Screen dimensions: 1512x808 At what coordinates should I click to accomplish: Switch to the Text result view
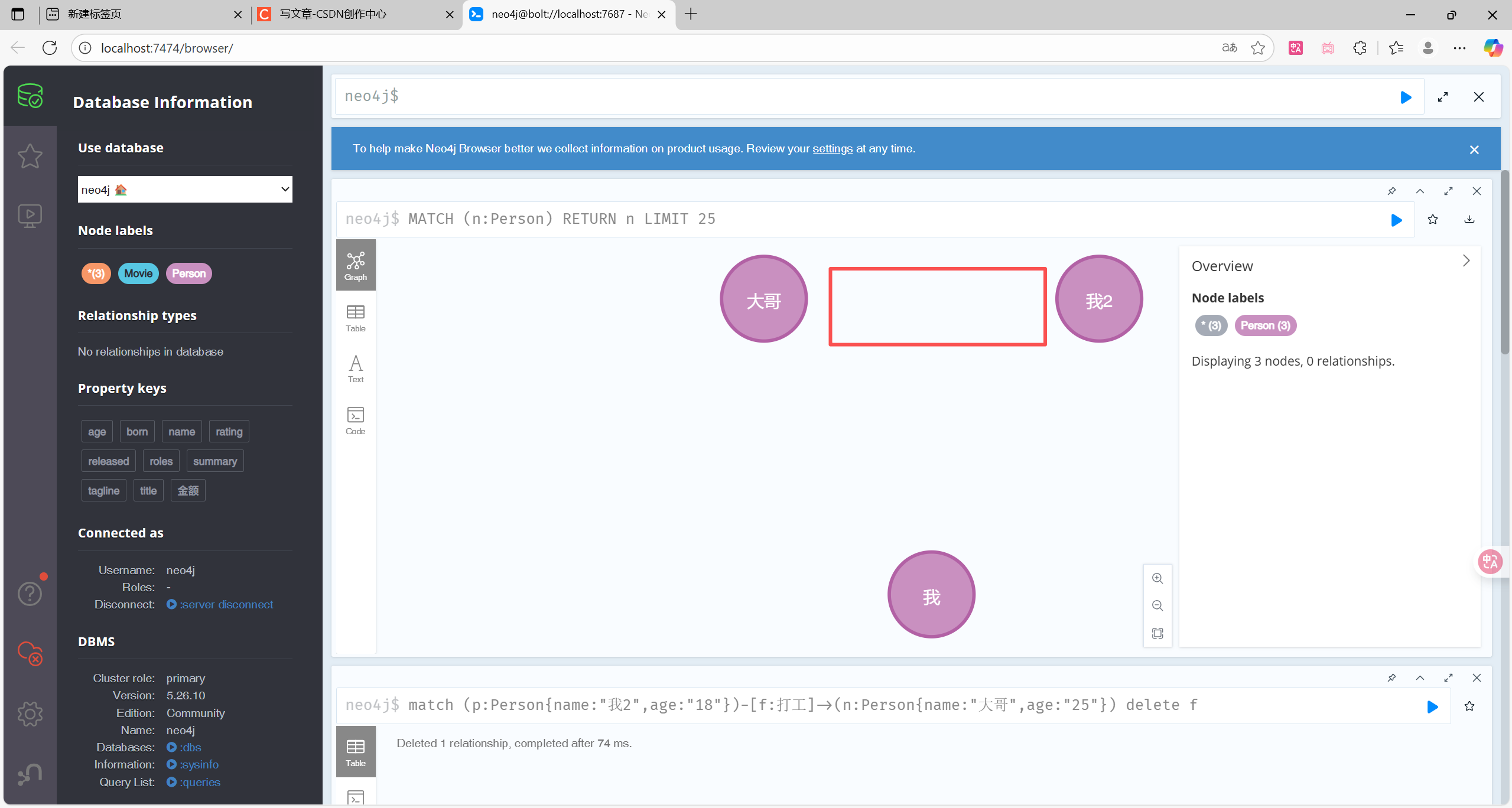(x=355, y=369)
